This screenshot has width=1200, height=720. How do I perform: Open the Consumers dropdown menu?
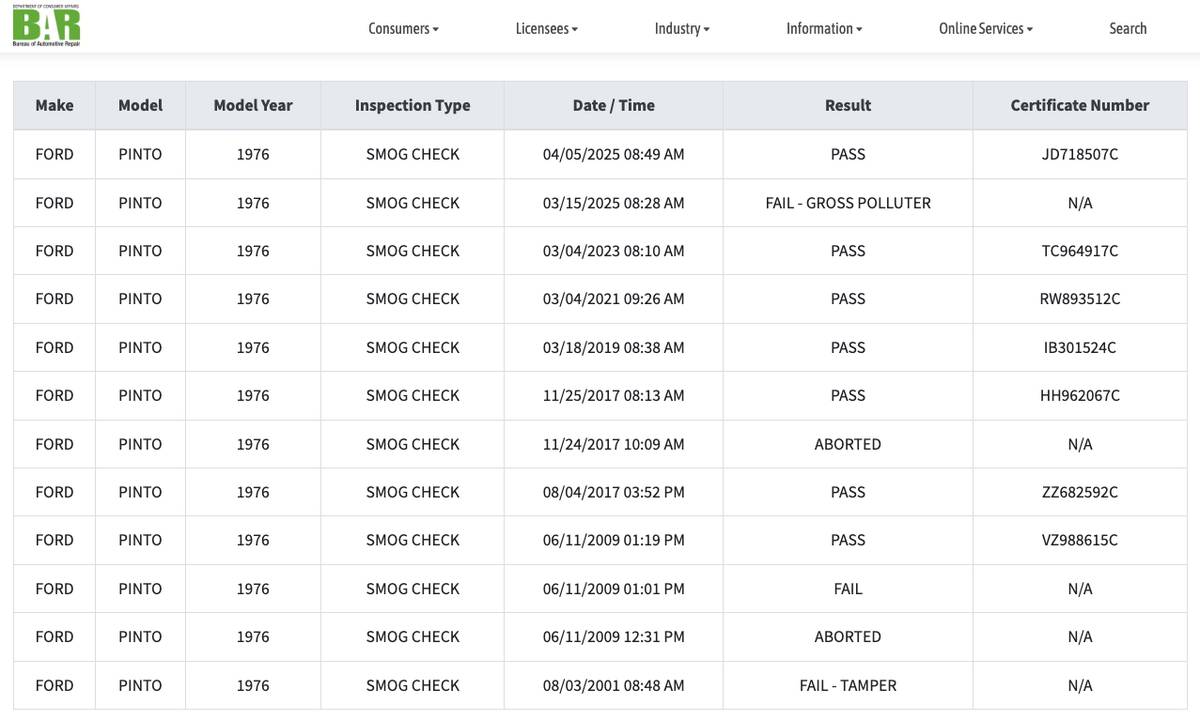click(x=403, y=29)
